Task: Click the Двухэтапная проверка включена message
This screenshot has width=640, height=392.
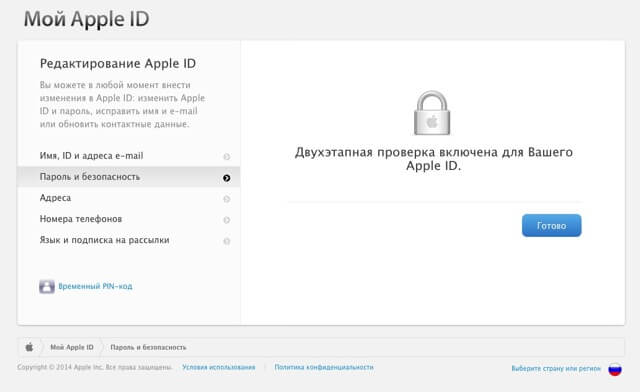Action: 433,159
